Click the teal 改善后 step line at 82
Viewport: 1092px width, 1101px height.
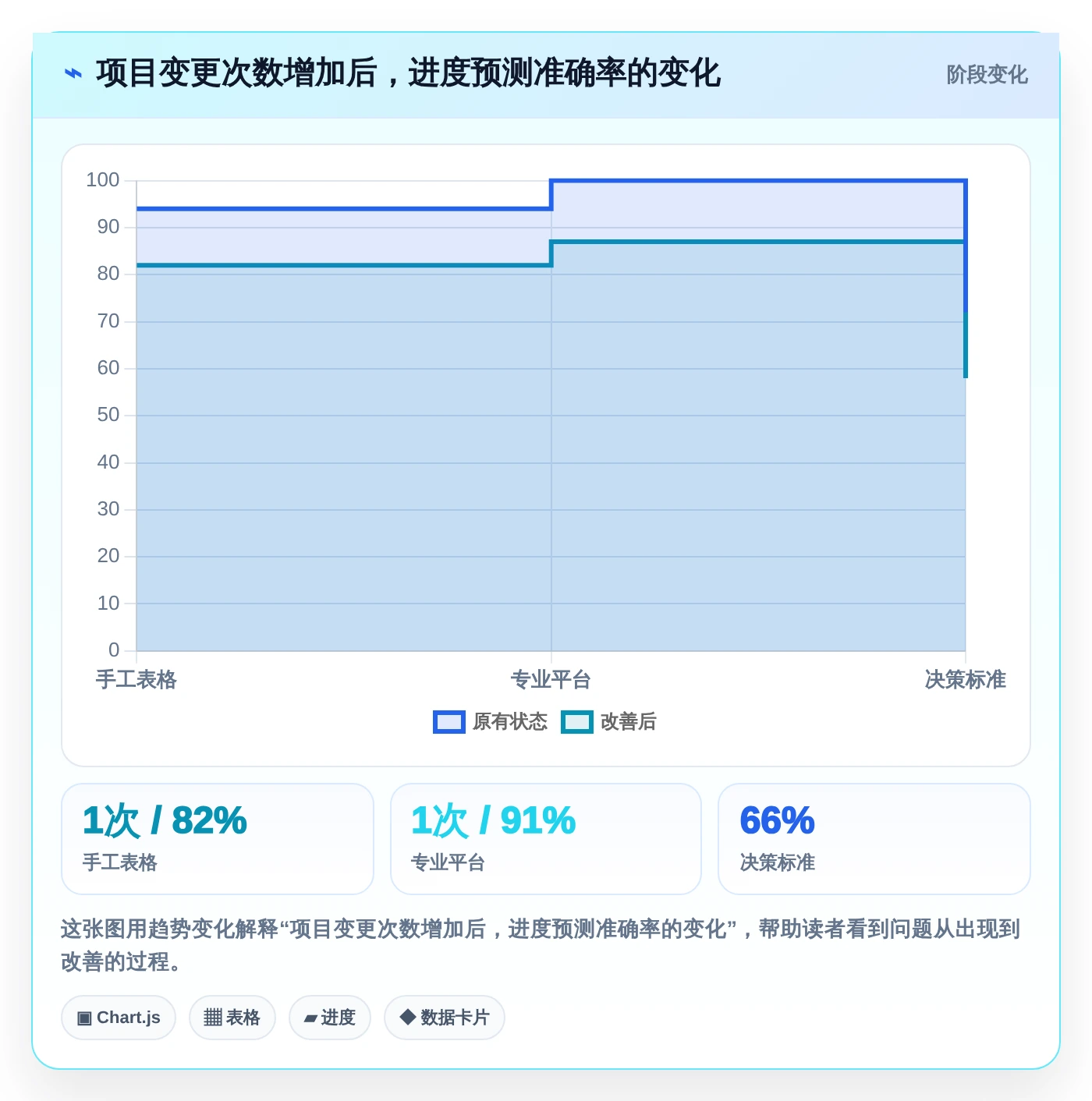344,265
